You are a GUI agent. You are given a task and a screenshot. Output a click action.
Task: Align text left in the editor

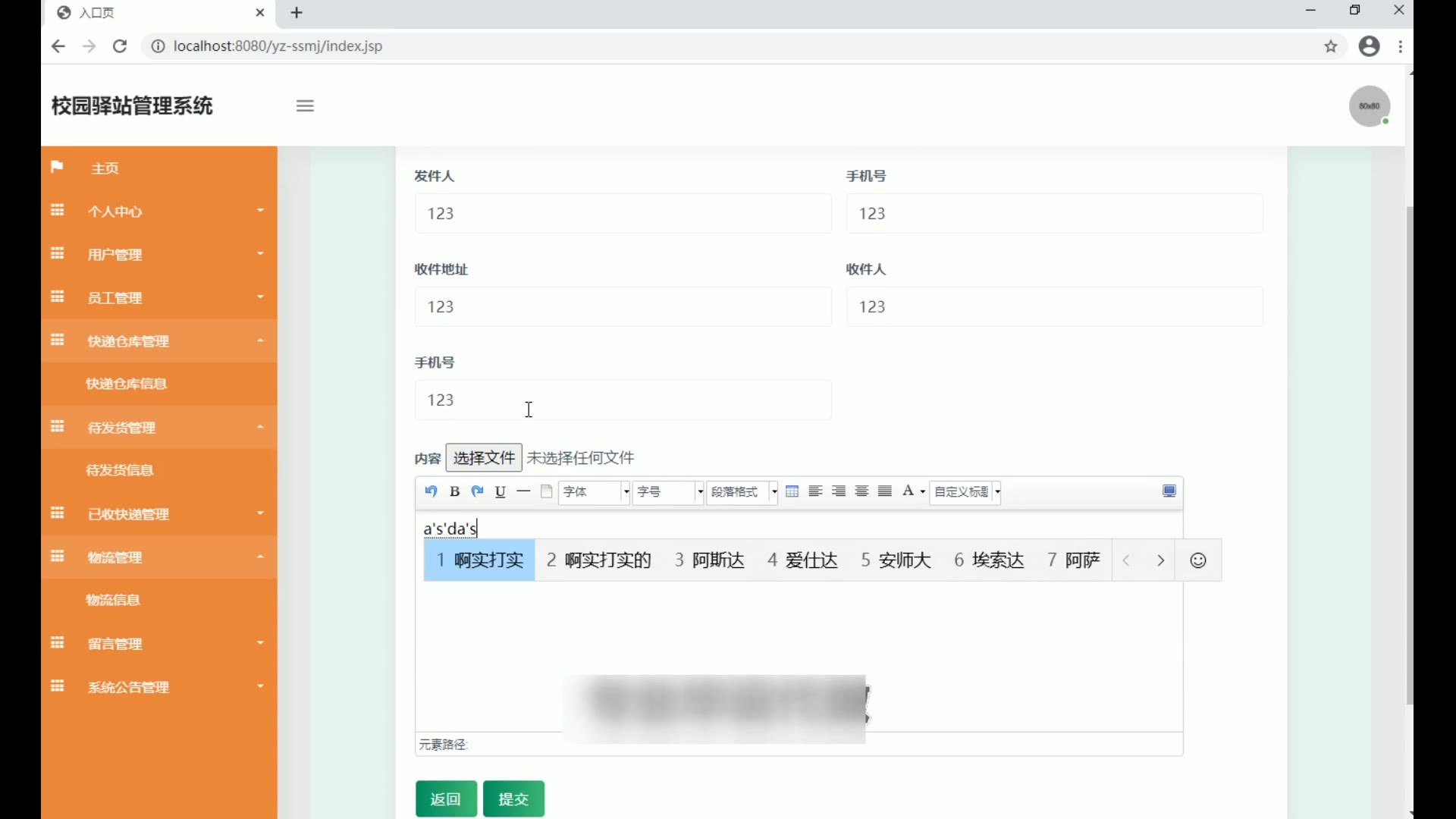[x=815, y=491]
